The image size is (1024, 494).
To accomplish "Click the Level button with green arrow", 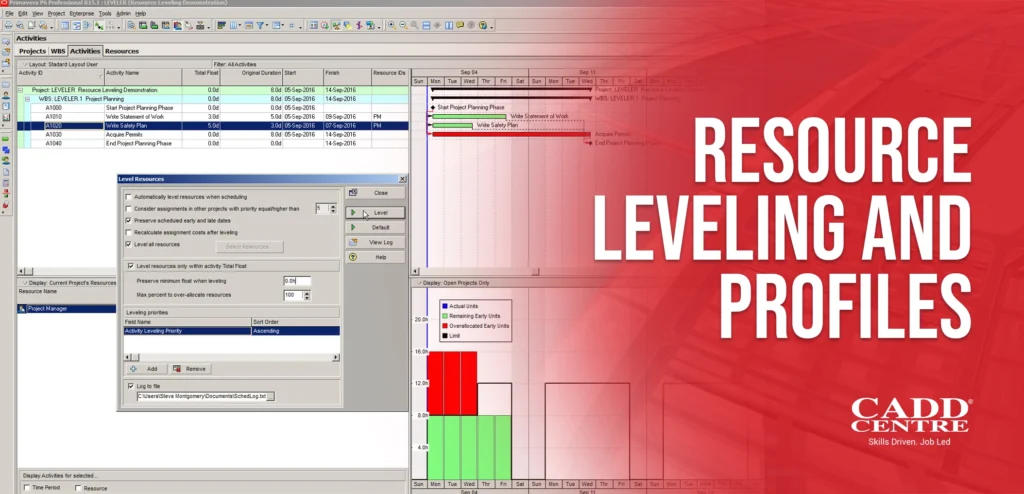I will coord(379,213).
